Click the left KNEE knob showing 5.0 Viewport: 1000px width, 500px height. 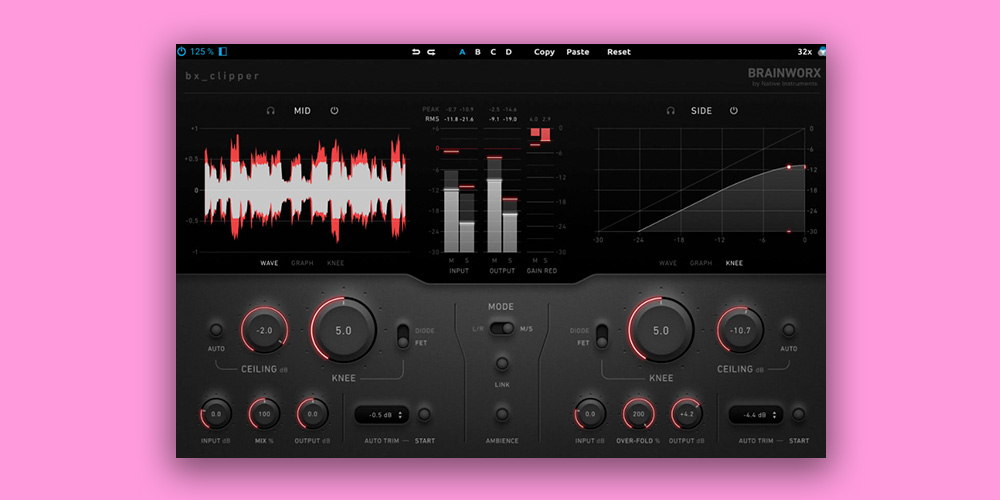pyautogui.click(x=343, y=330)
